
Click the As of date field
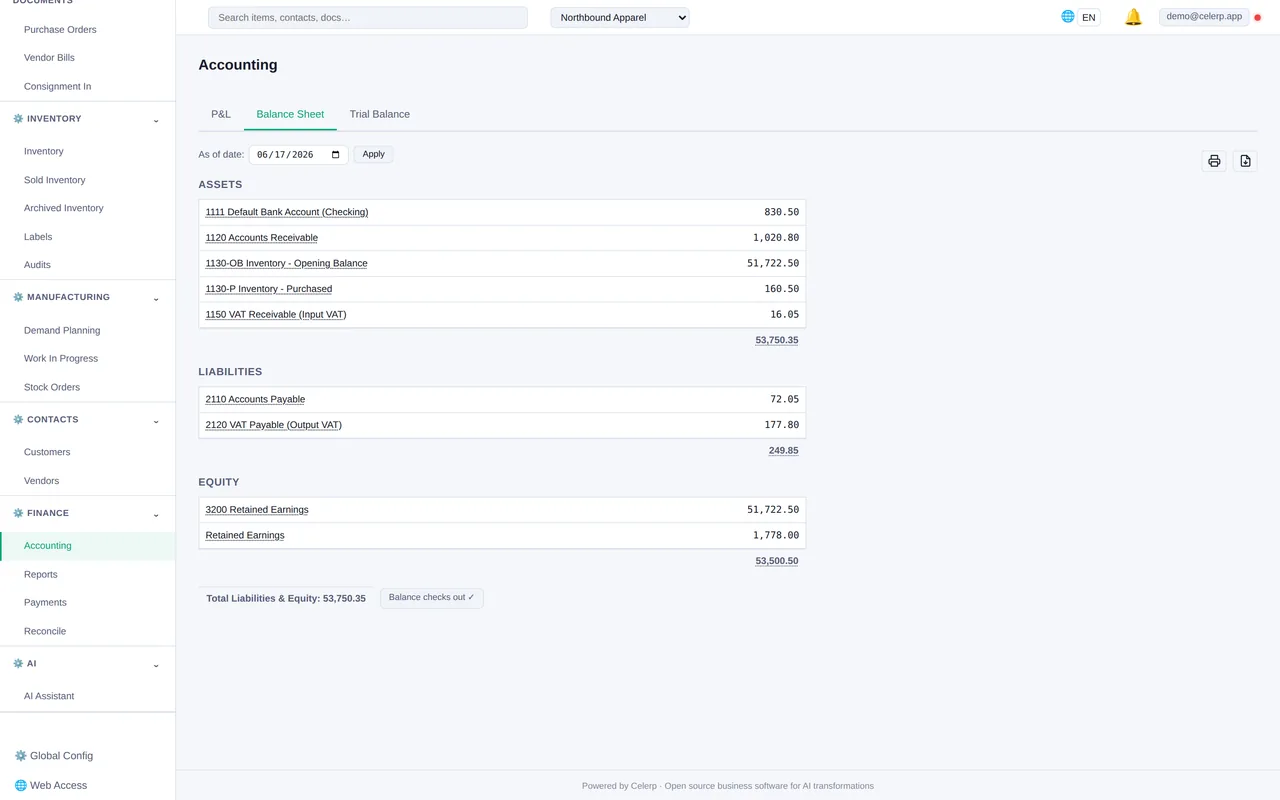coord(299,155)
